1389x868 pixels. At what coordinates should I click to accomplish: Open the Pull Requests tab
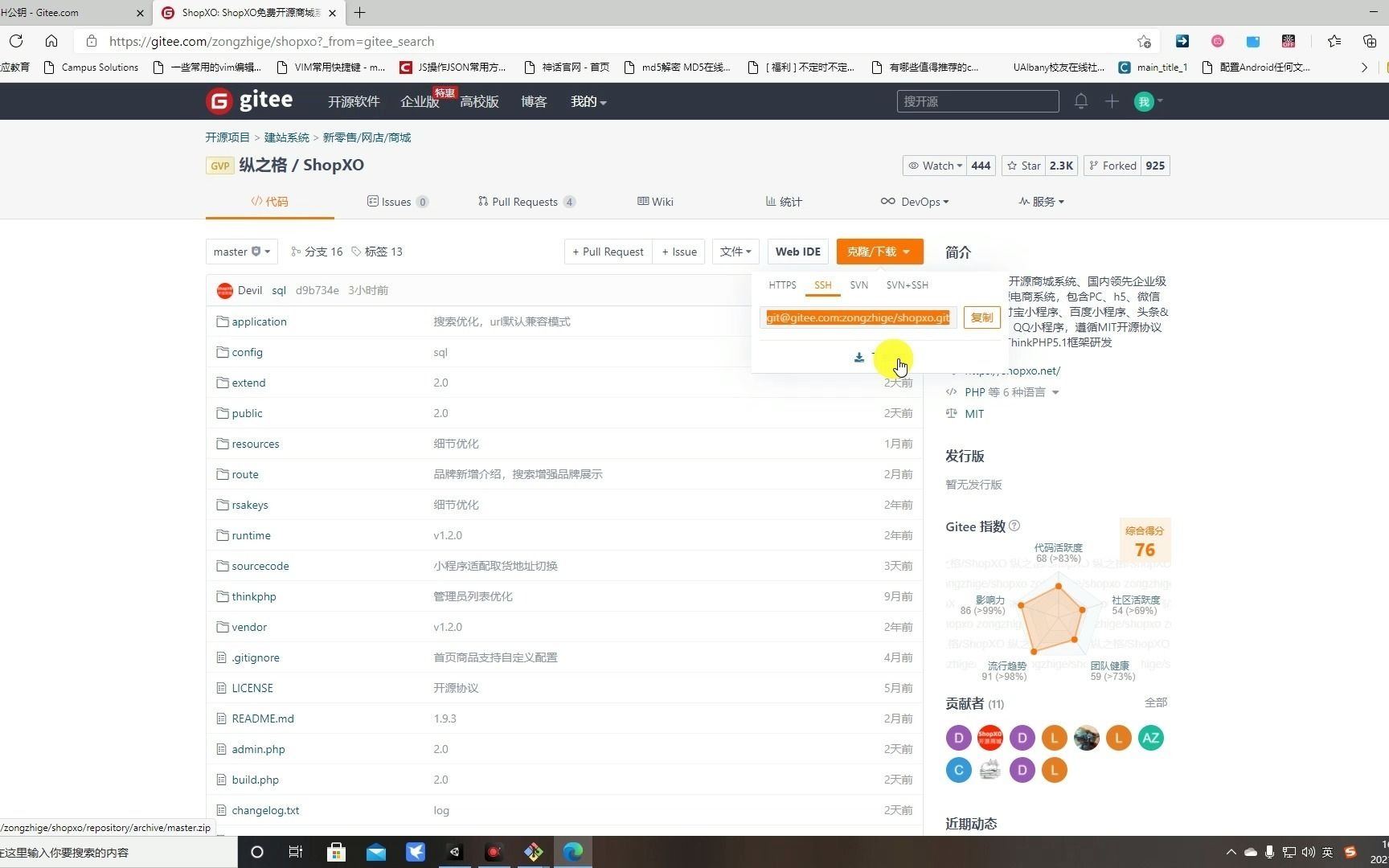pos(526,202)
